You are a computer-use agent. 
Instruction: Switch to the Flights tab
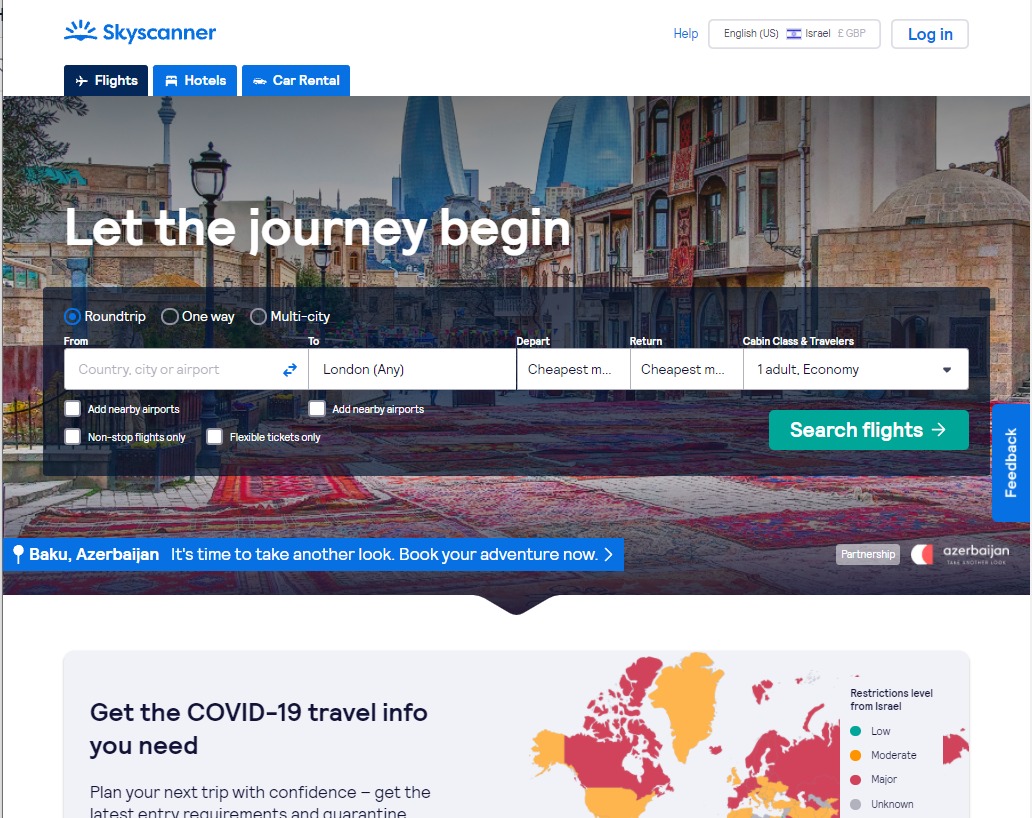tap(106, 80)
